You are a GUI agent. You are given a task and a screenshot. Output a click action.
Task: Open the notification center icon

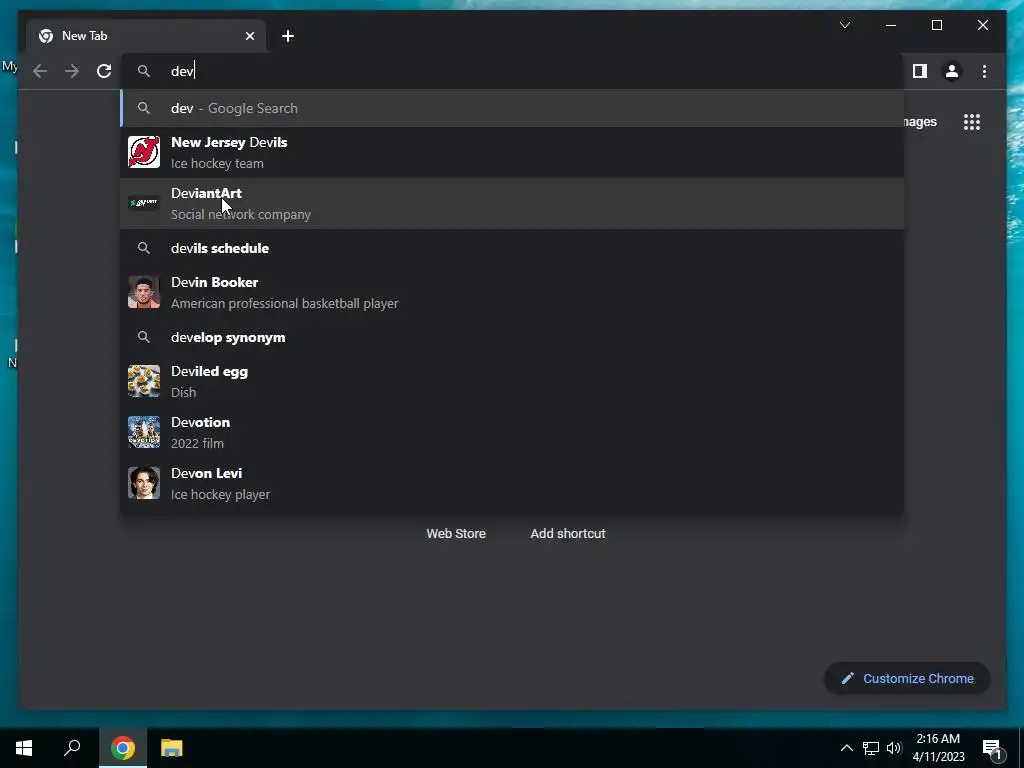click(992, 750)
